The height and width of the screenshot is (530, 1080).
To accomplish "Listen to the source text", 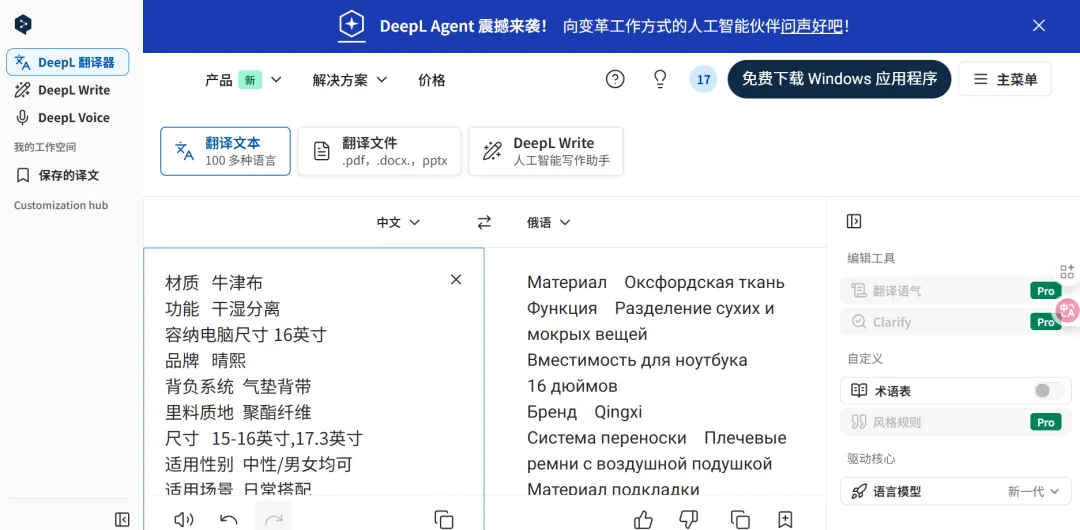I will coord(183,520).
